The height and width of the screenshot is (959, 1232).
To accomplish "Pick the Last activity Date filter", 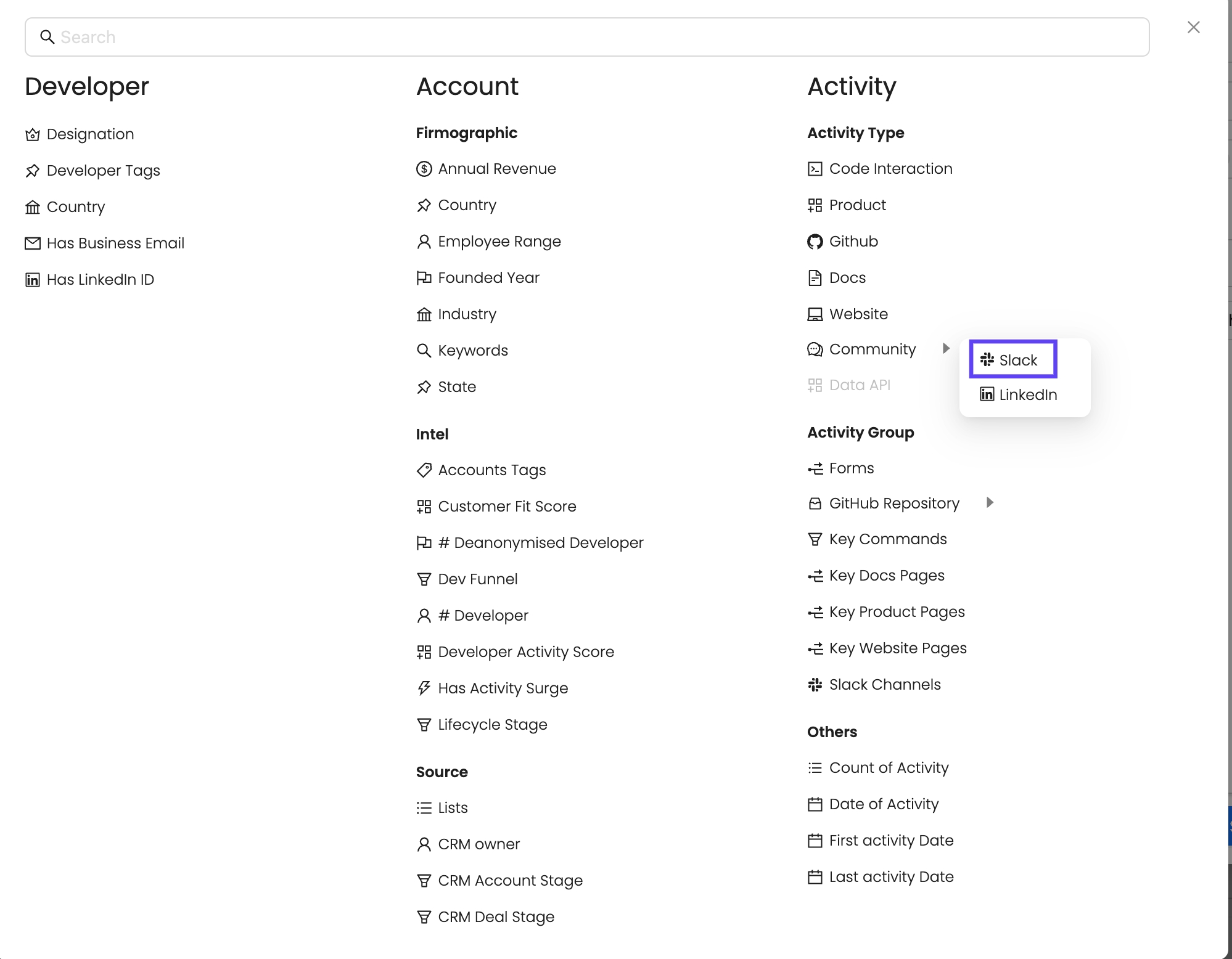I will point(891,877).
